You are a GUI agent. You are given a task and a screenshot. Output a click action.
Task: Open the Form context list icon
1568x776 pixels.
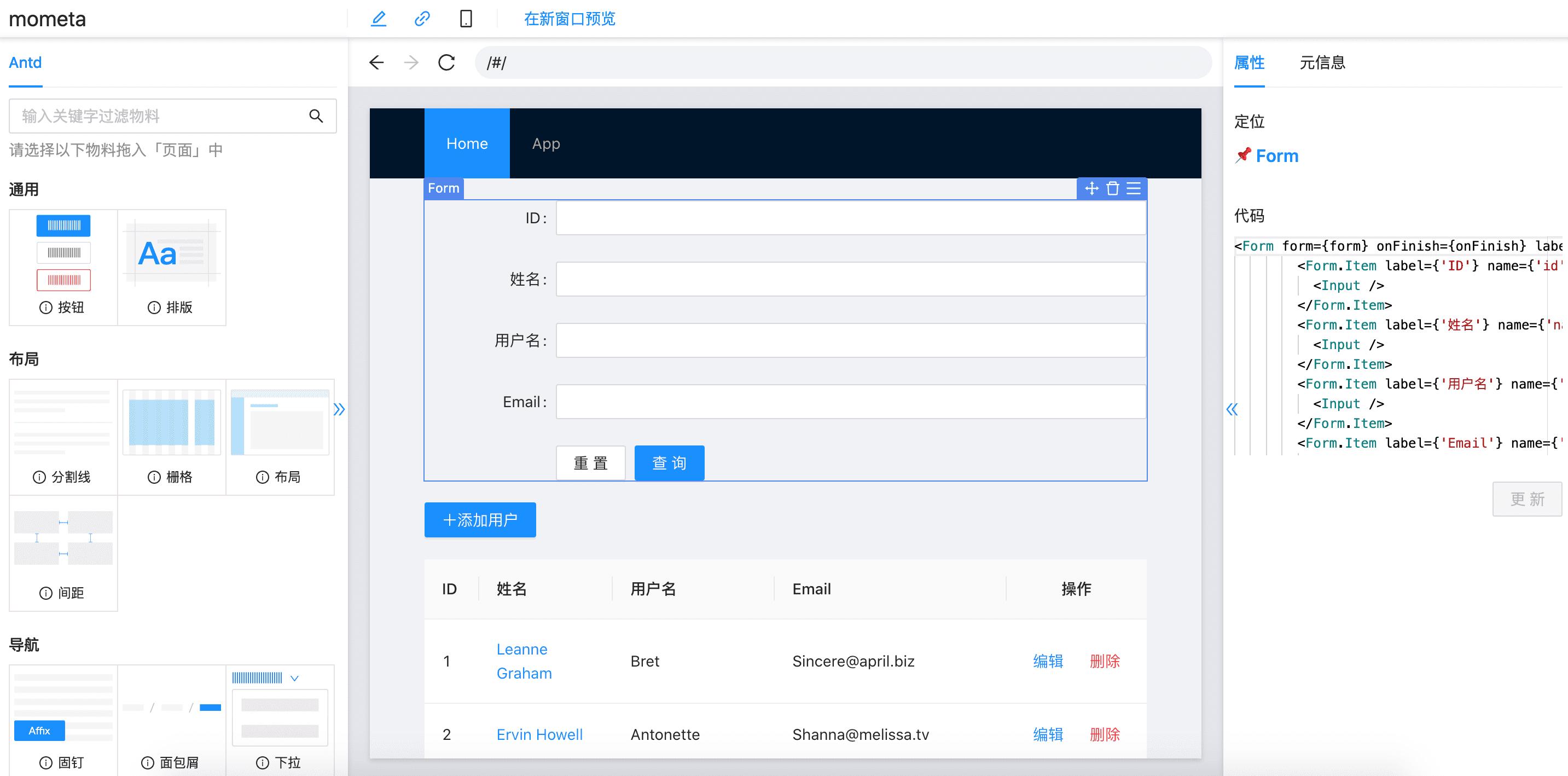[x=1134, y=189]
